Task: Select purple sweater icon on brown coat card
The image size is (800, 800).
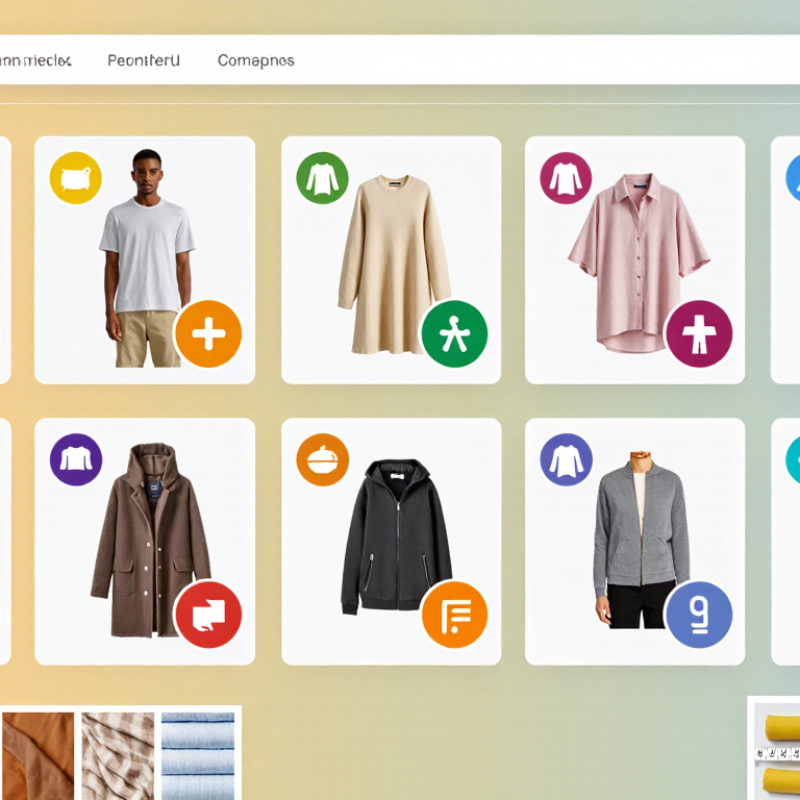Action: [x=76, y=460]
